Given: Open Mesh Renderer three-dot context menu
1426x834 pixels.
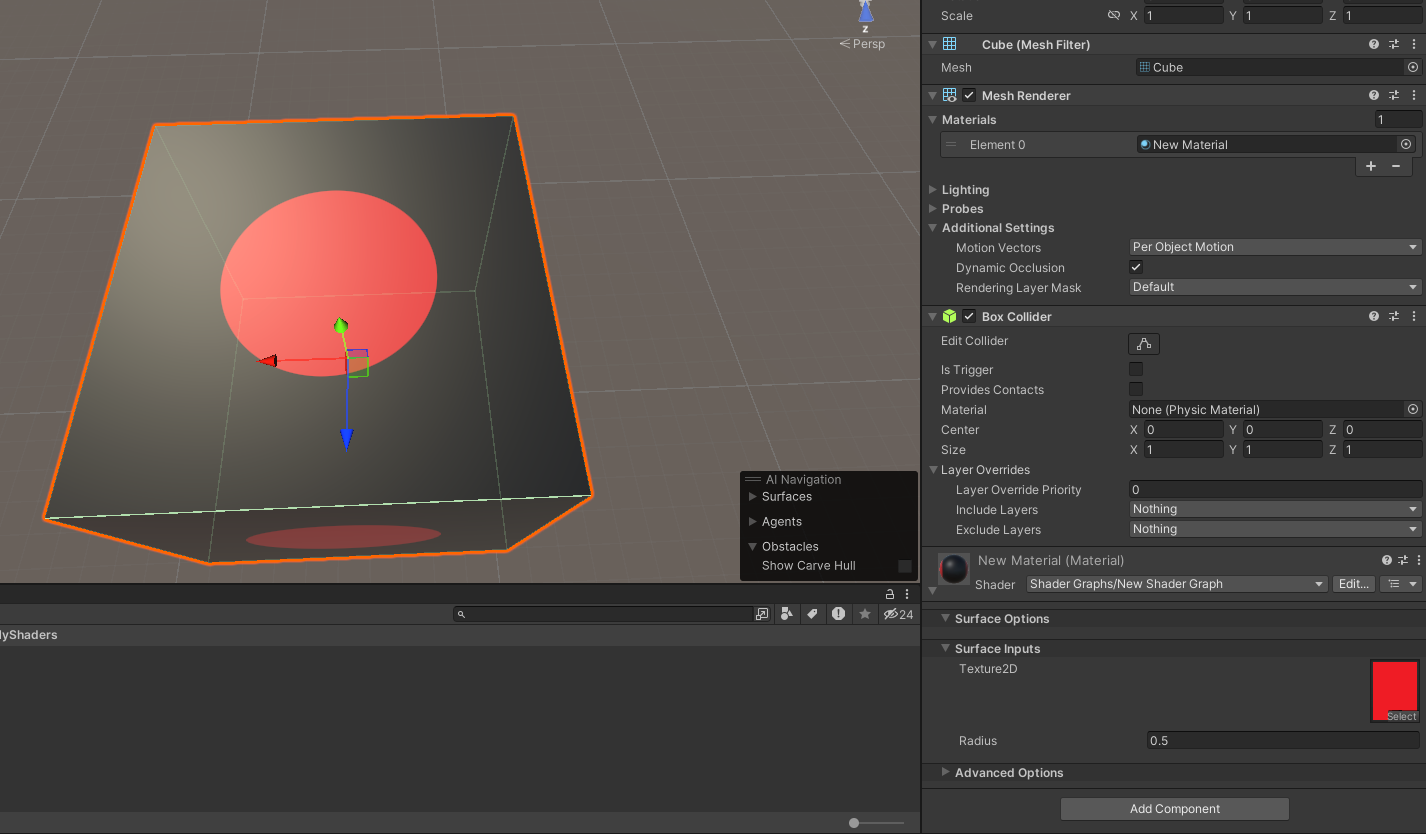Looking at the screenshot, I should (x=1414, y=96).
